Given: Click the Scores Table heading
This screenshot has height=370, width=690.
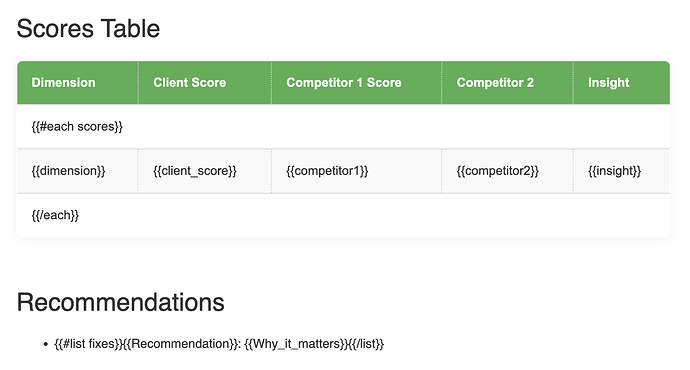Looking at the screenshot, I should [88, 29].
